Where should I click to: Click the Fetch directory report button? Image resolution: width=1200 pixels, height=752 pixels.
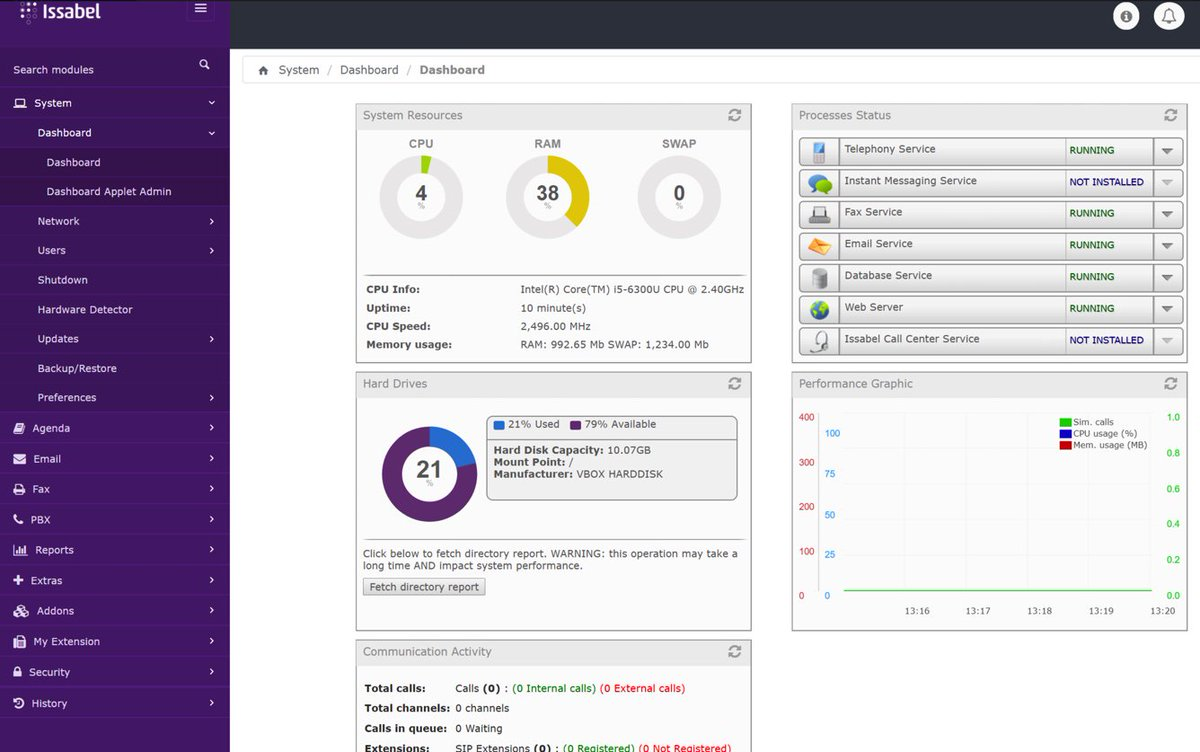pos(423,587)
